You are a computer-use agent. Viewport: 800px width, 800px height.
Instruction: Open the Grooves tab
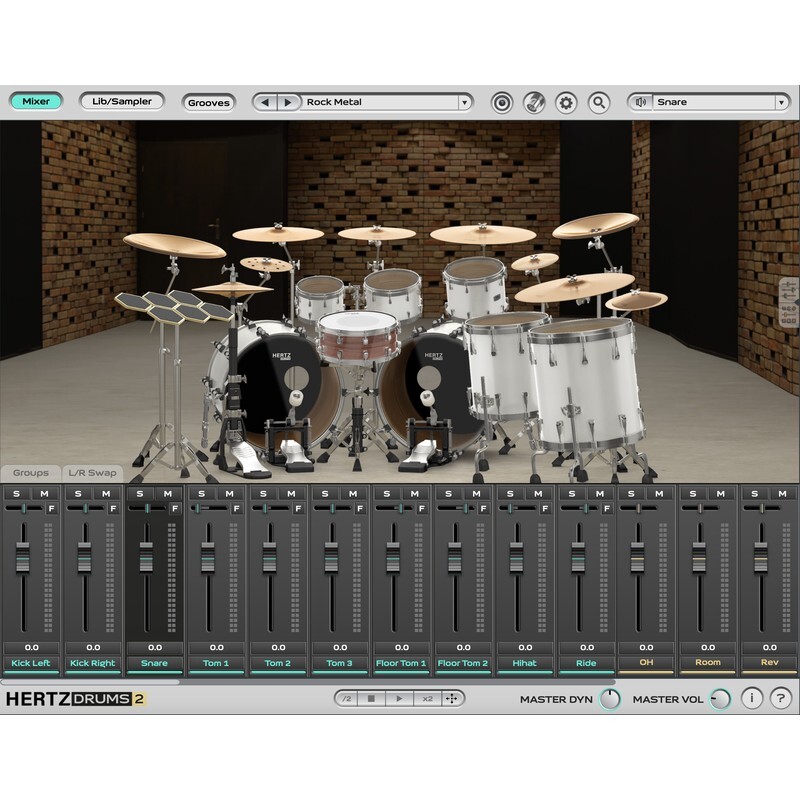[208, 102]
